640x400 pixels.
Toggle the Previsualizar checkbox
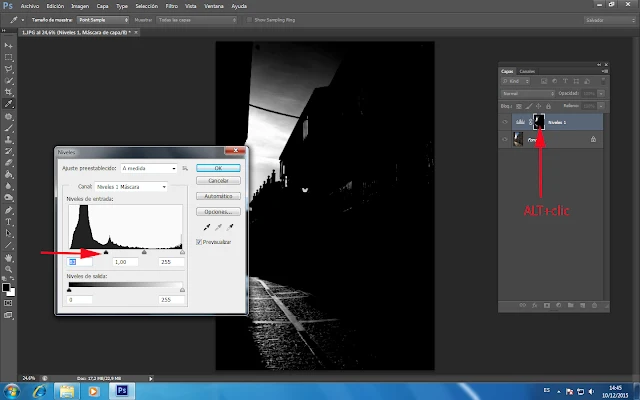click(200, 242)
